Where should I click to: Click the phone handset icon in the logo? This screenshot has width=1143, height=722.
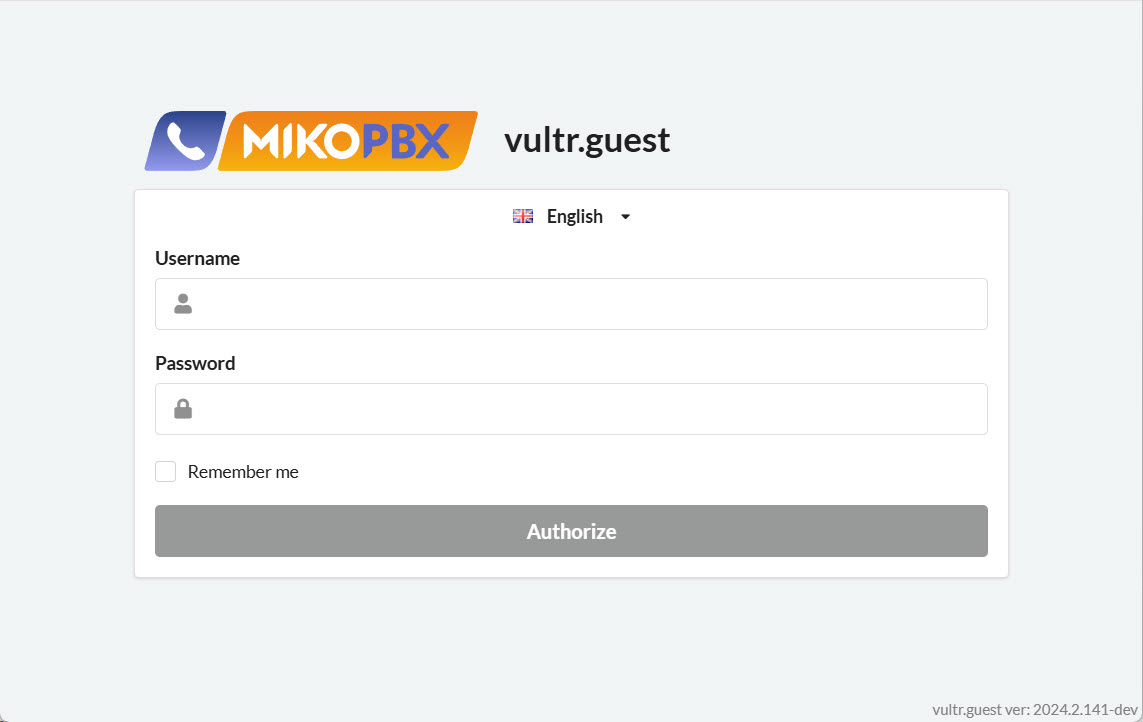184,141
